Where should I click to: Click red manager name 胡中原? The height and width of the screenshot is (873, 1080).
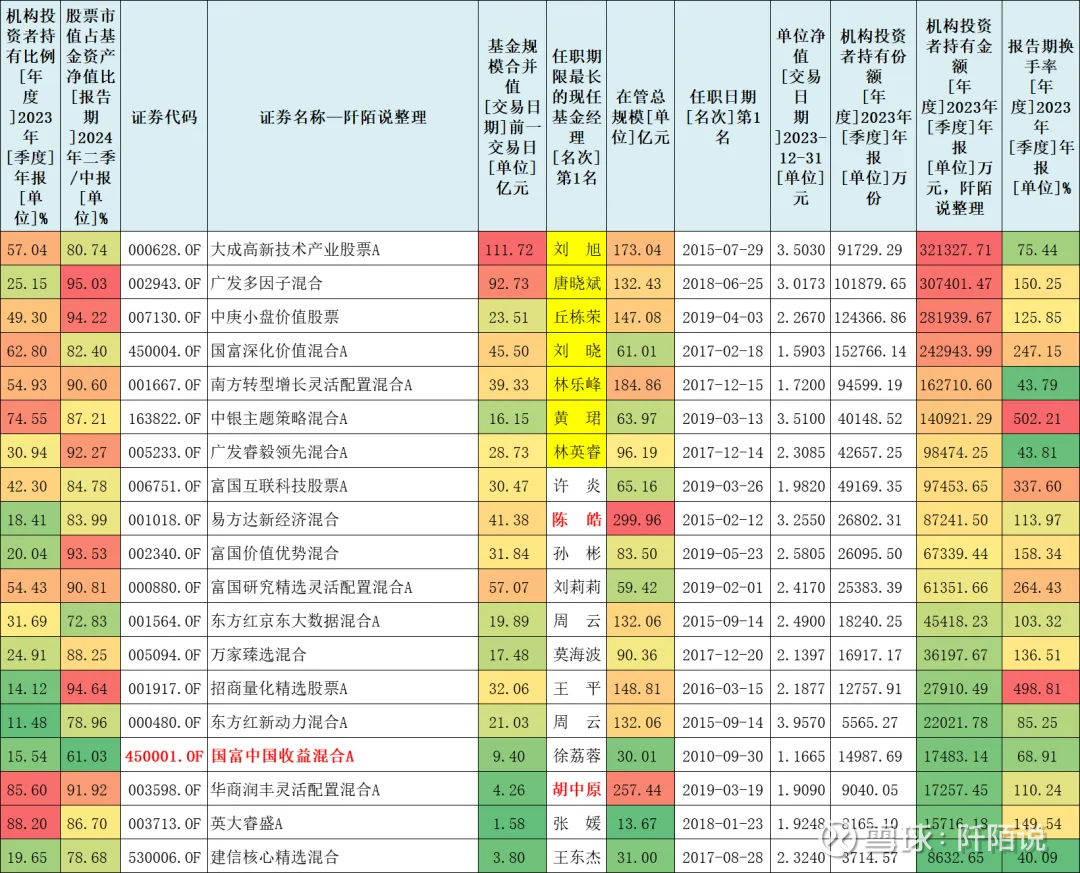click(x=577, y=790)
